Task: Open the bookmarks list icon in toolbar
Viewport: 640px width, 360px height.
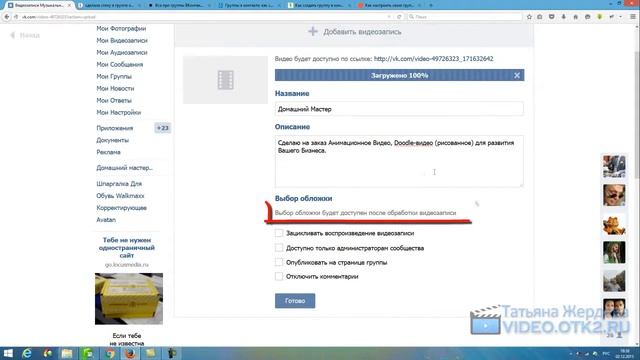Action: [x=540, y=17]
